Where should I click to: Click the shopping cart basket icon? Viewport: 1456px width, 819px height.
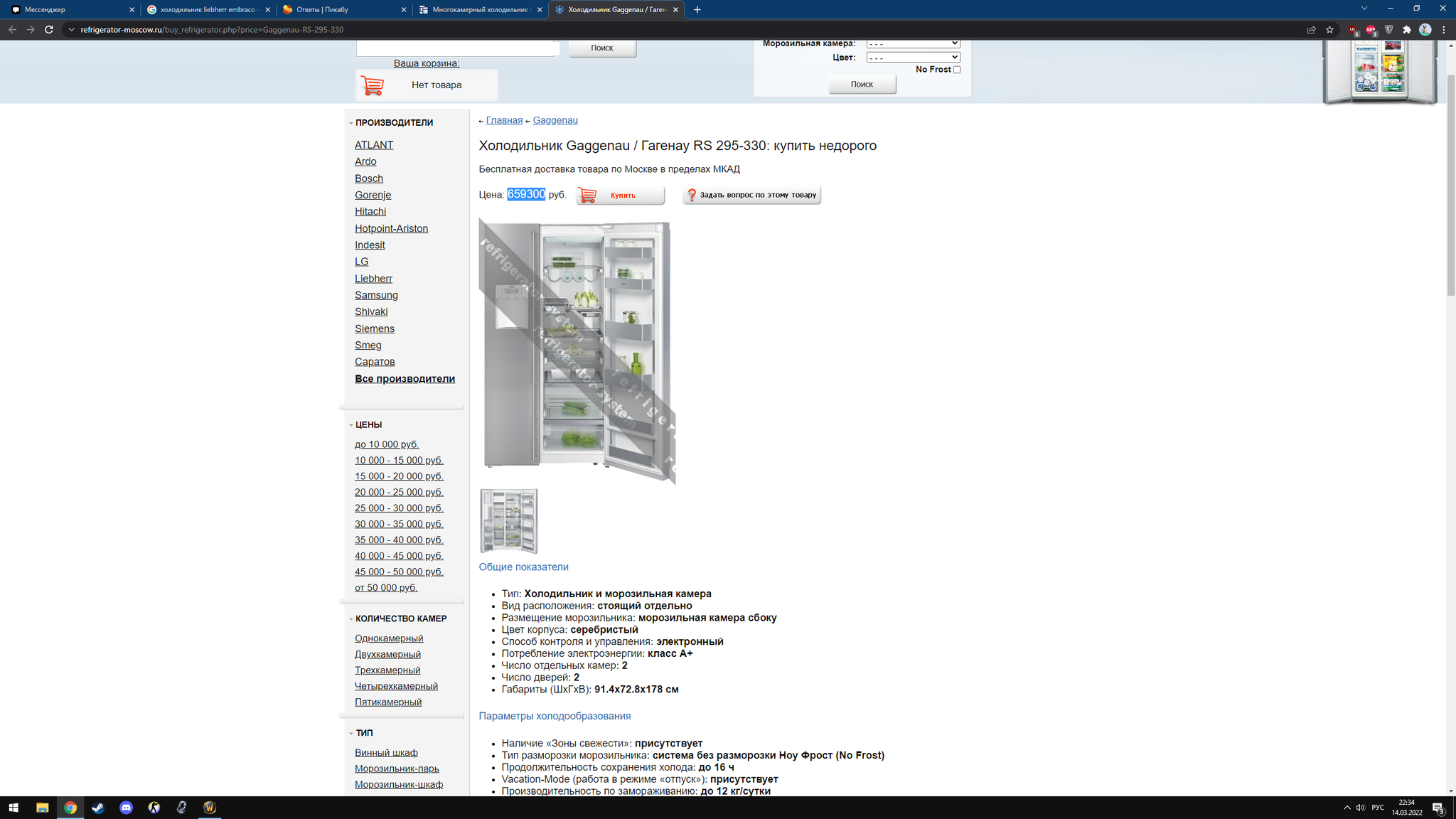373,85
